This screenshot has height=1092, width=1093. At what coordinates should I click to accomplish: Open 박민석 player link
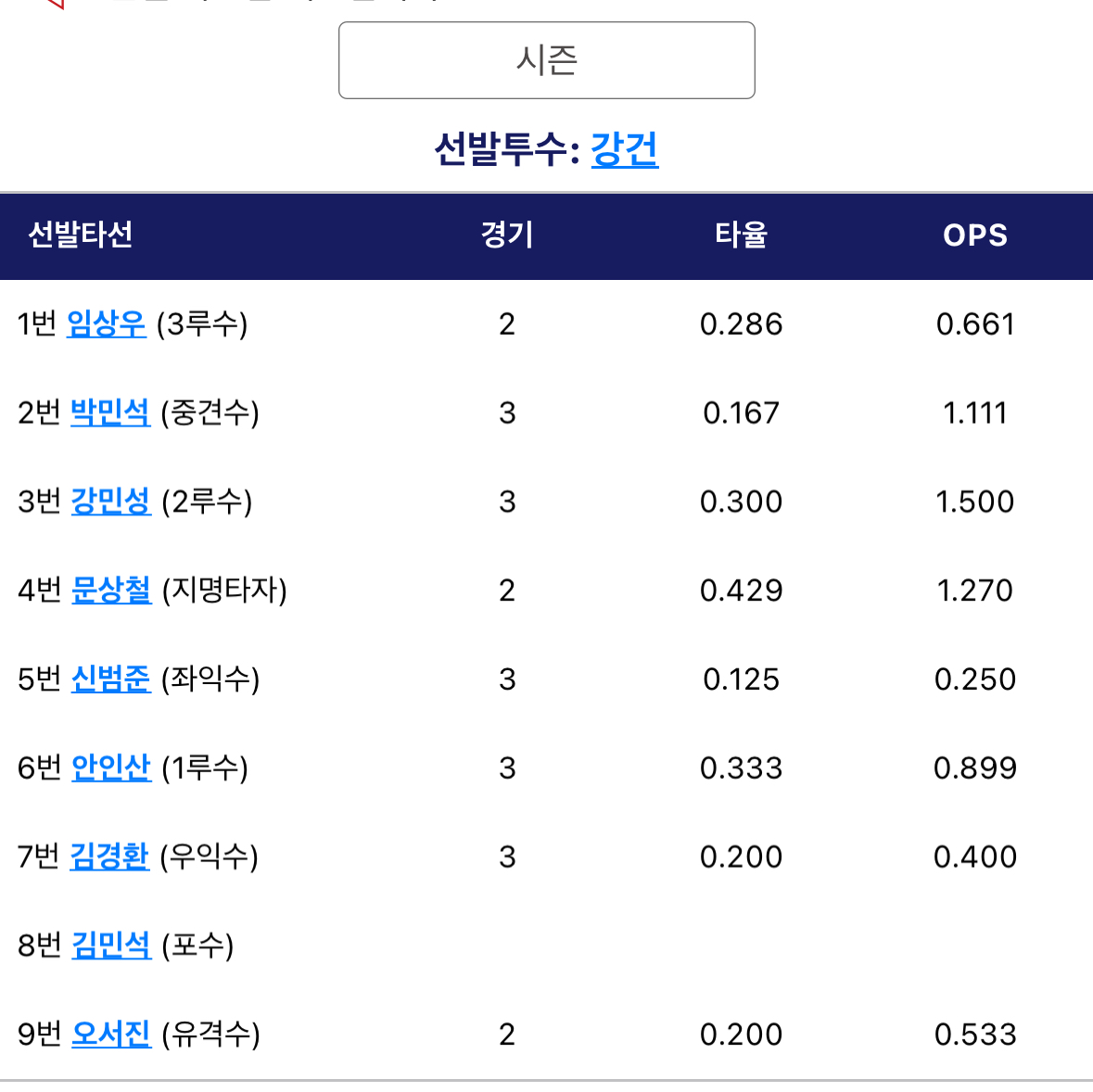[x=110, y=413]
